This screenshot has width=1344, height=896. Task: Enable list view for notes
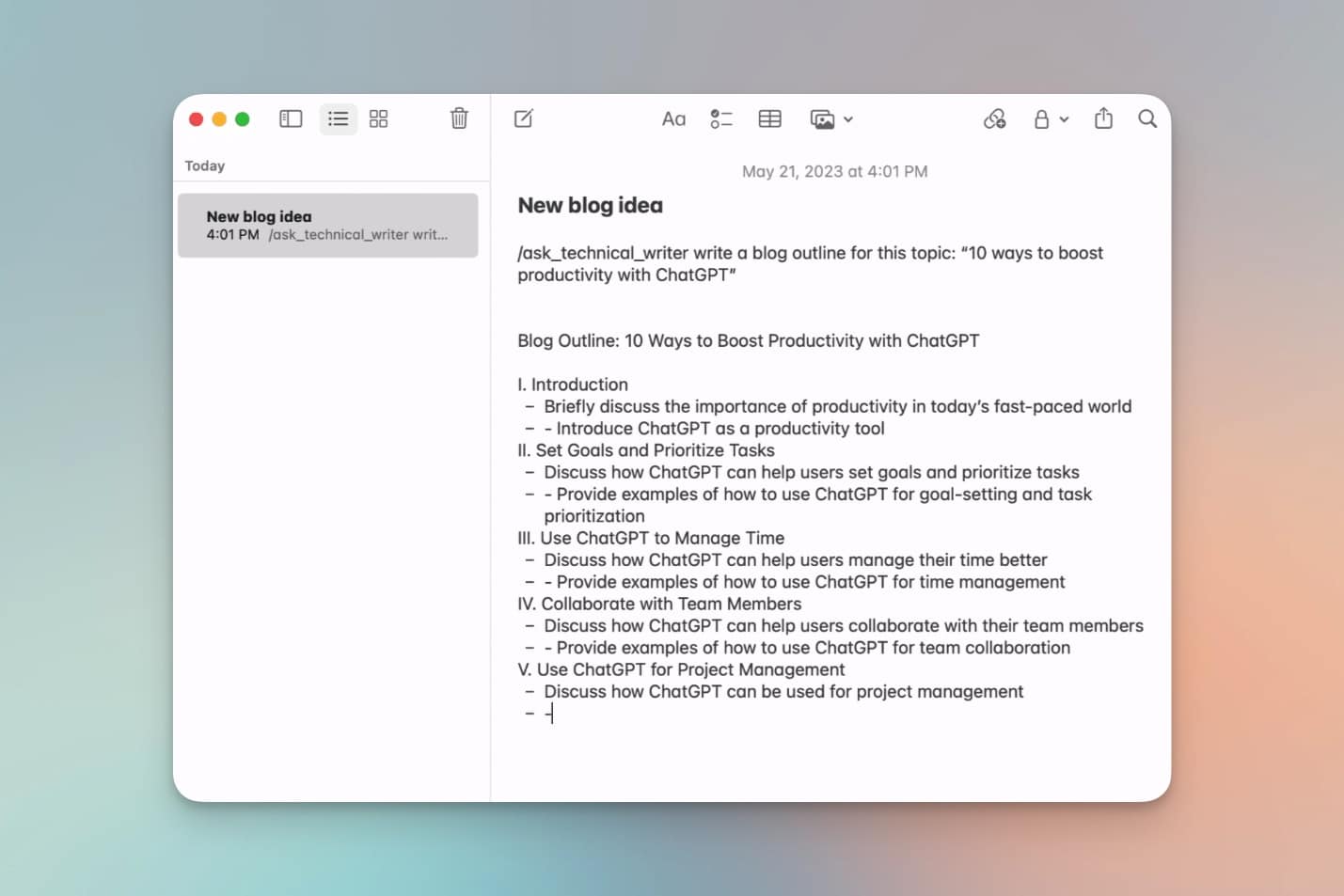(x=339, y=118)
